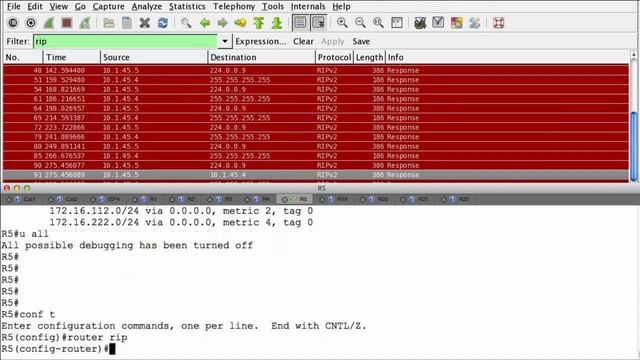Open Wireshark preferences (tools icon)
The image size is (640, 360).
click(474, 23)
